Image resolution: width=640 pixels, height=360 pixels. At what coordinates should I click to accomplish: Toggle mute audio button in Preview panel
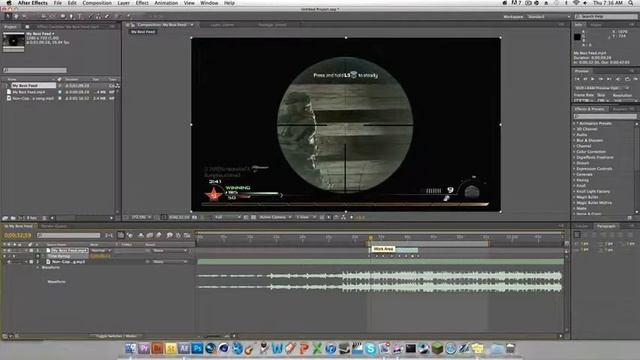click(x=618, y=79)
